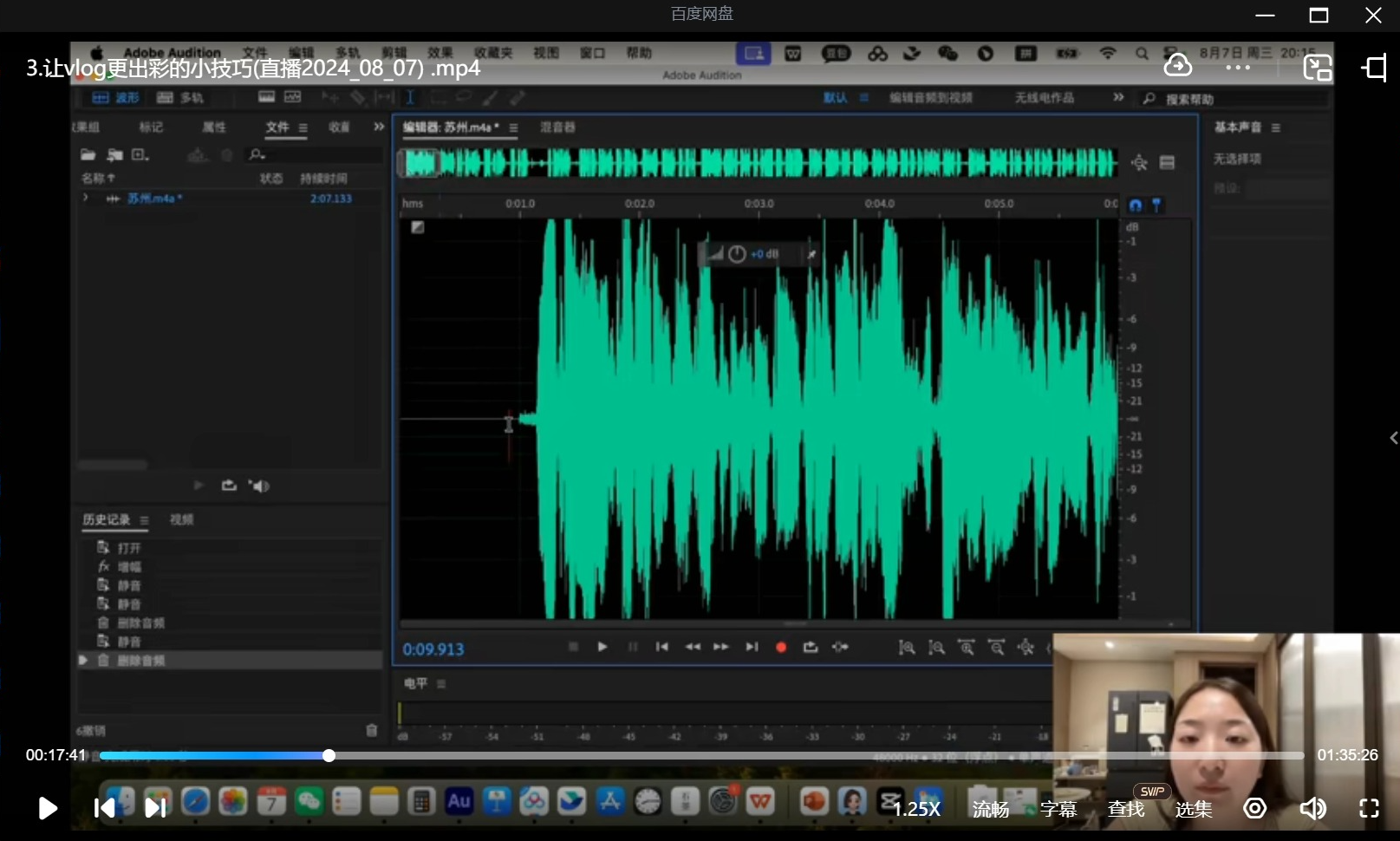Click the Skip Selection icon in transport
Viewport: 1400px width, 841px height.
click(840, 647)
